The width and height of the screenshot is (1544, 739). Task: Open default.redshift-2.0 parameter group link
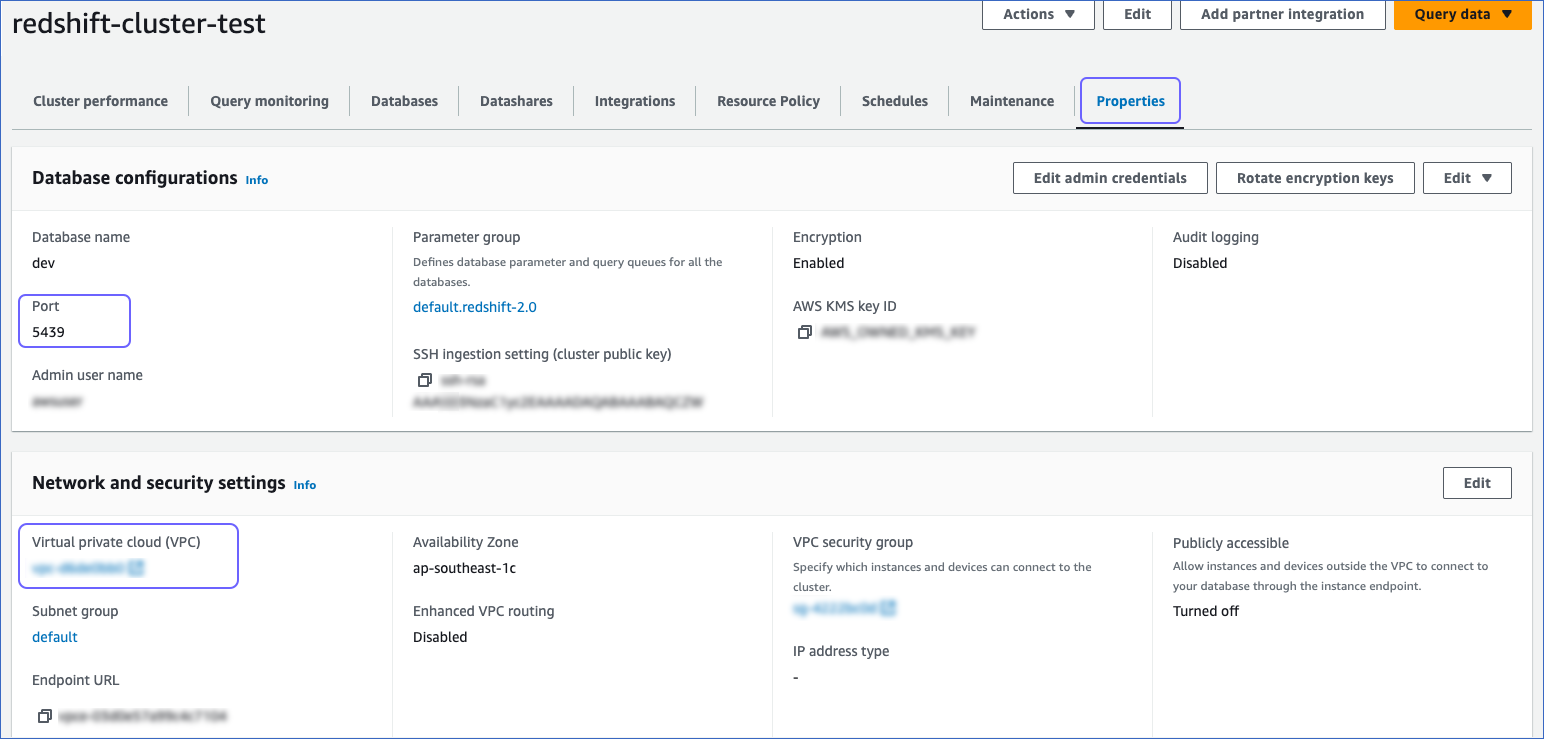(x=474, y=307)
